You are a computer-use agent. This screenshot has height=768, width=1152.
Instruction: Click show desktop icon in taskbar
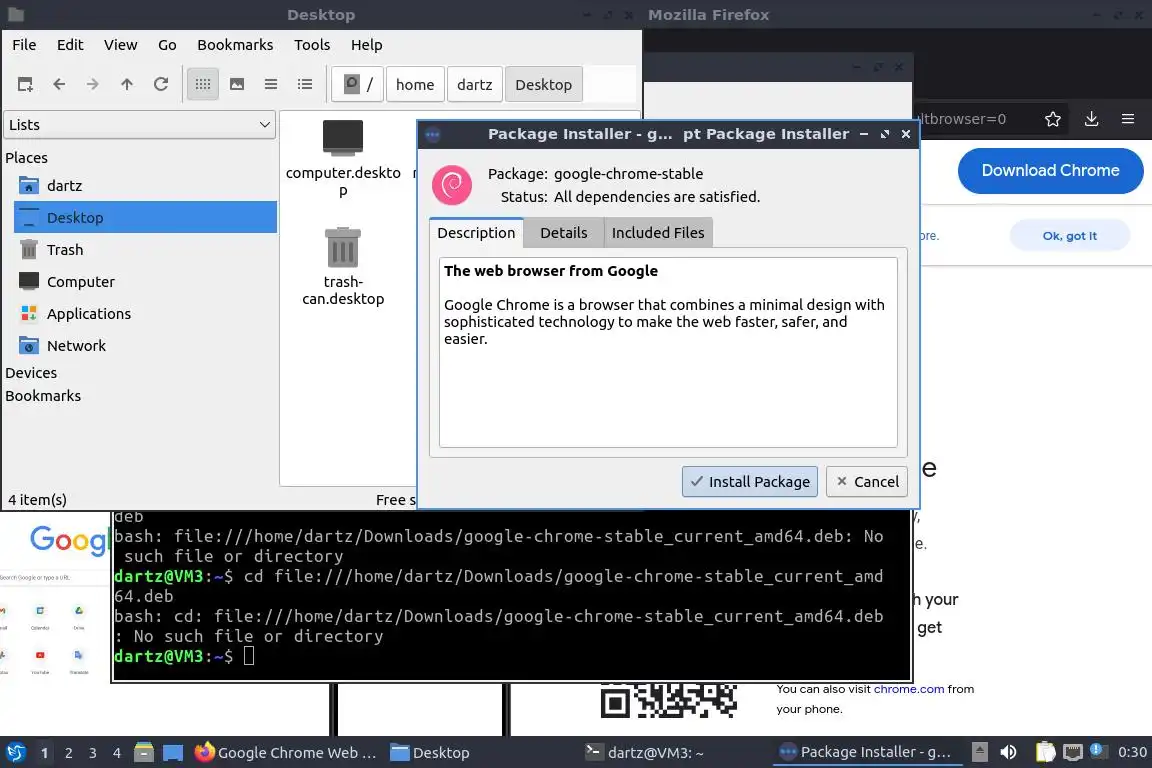pyautogui.click(x=173, y=753)
